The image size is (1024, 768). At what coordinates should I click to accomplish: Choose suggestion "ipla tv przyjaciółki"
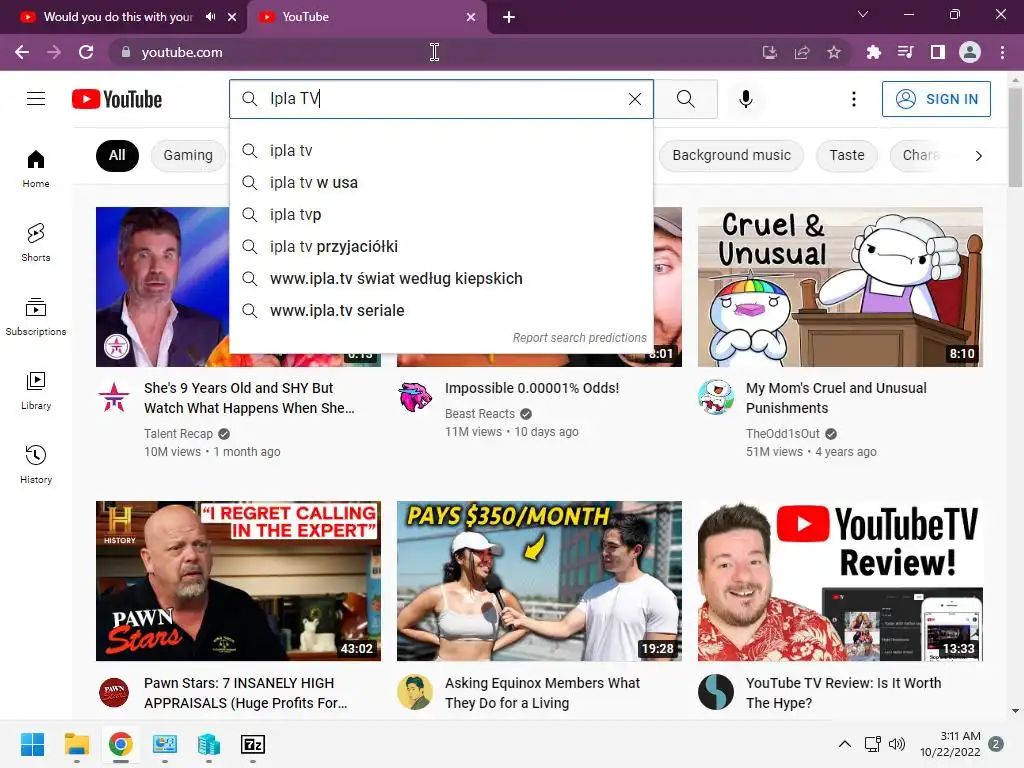(x=441, y=247)
